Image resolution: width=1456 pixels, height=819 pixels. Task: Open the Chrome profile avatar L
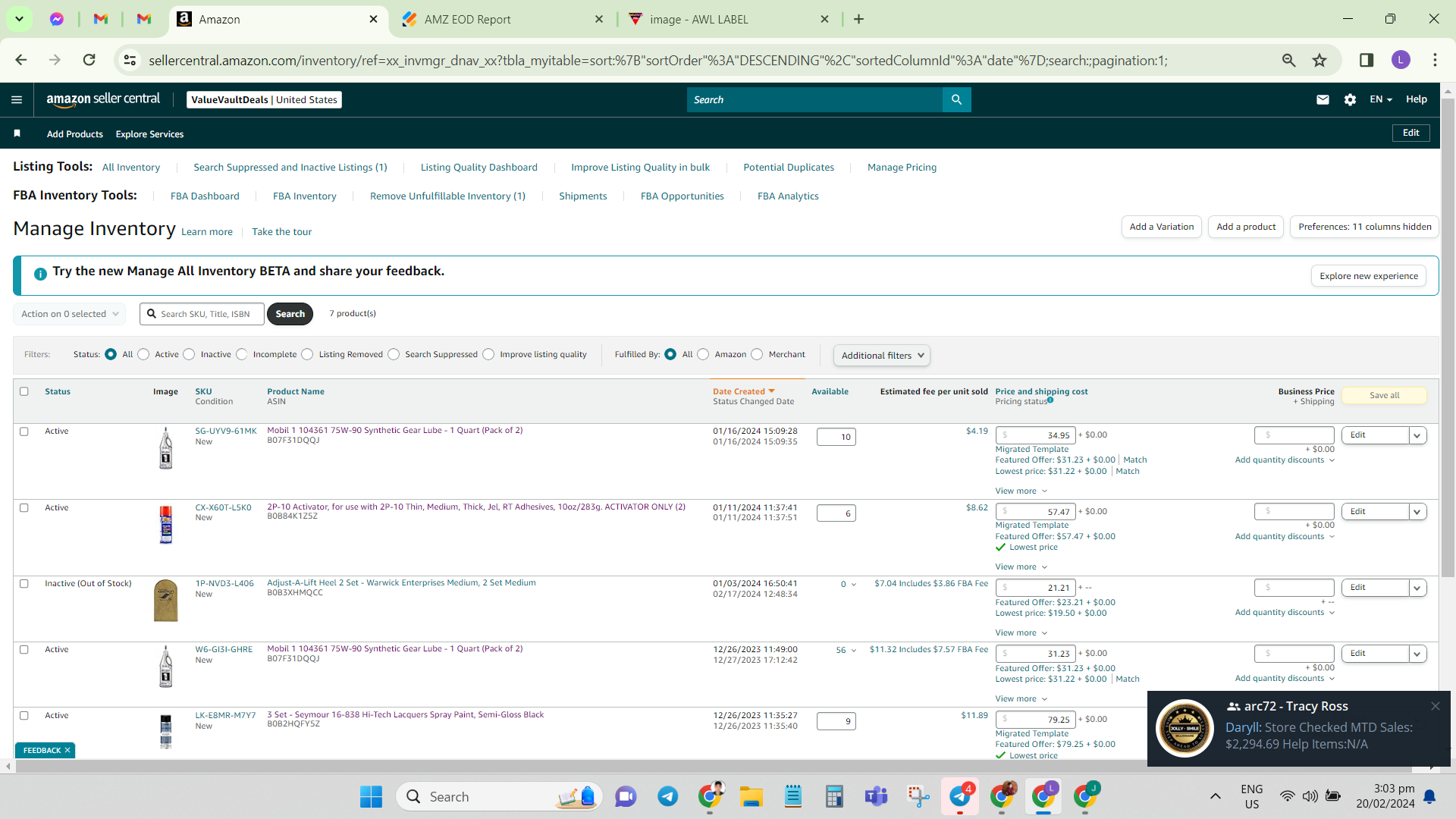[1401, 60]
